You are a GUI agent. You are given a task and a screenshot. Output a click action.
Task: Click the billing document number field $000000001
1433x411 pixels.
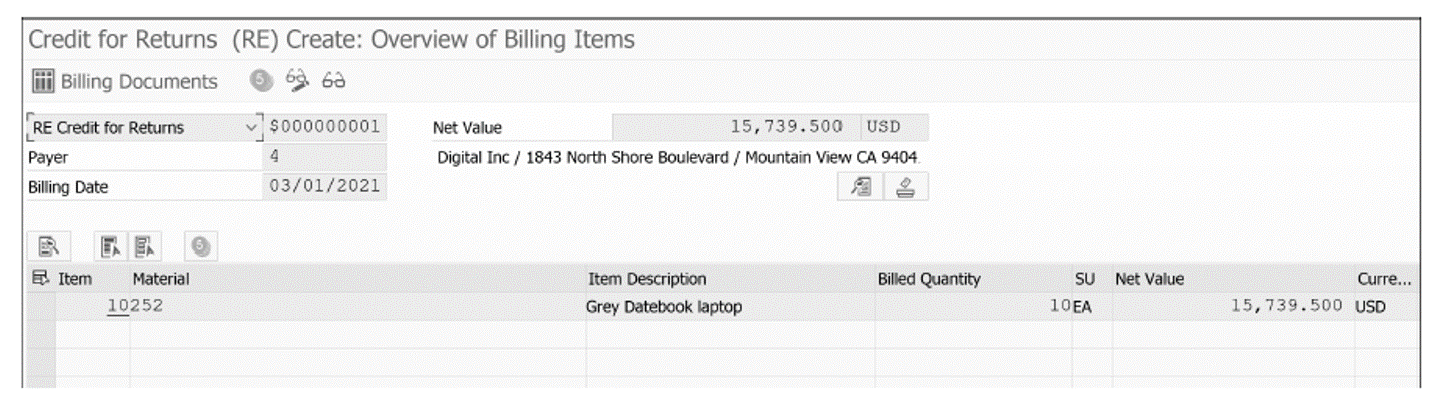[x=326, y=128]
